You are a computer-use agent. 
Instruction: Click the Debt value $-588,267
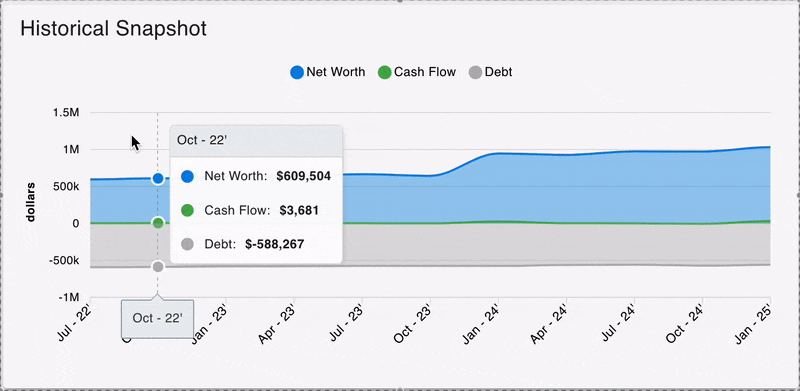[x=274, y=244]
